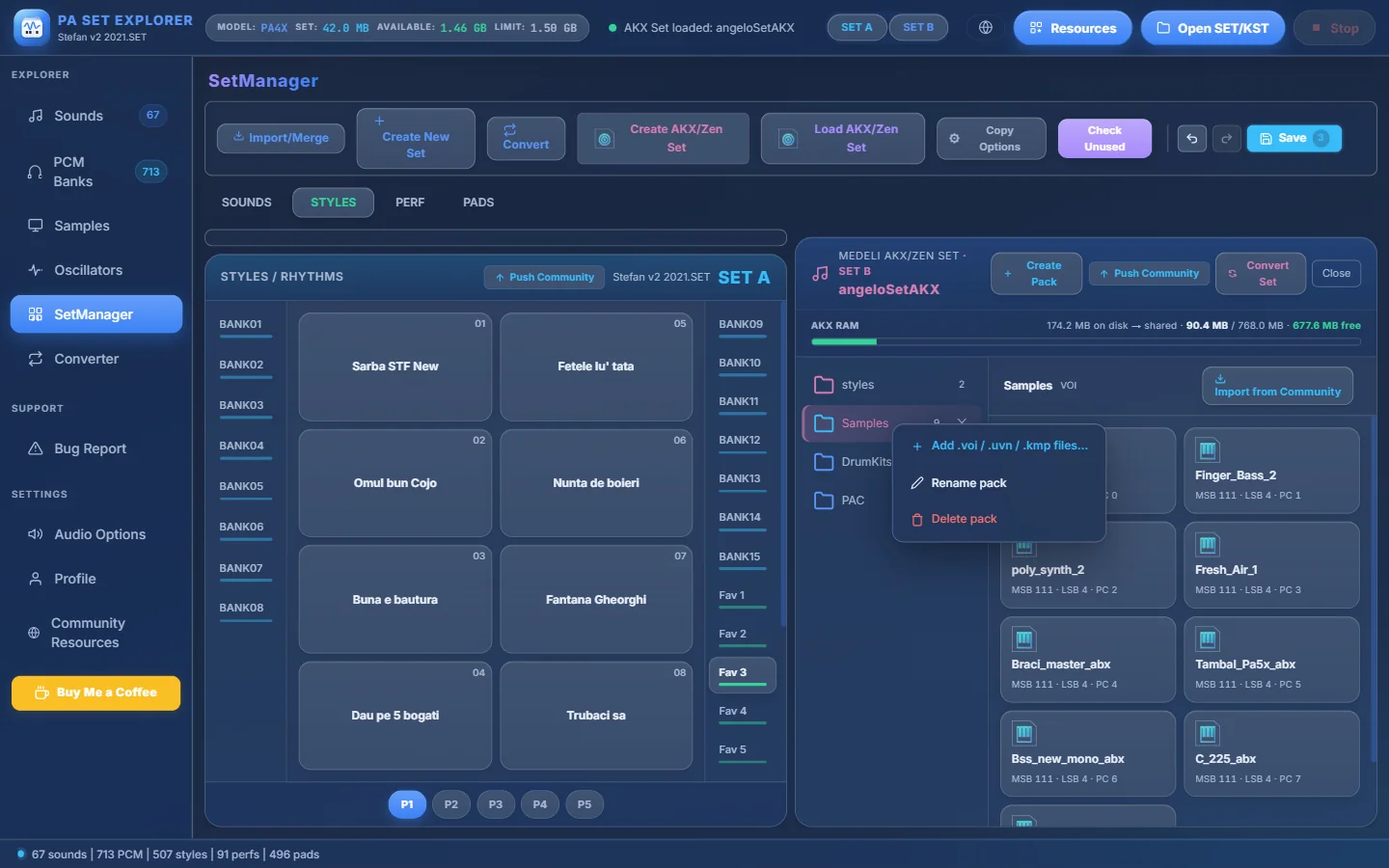This screenshot has height=868, width=1389.
Task: Click the Converter arrows icon in sidebar
Action: coord(36,359)
